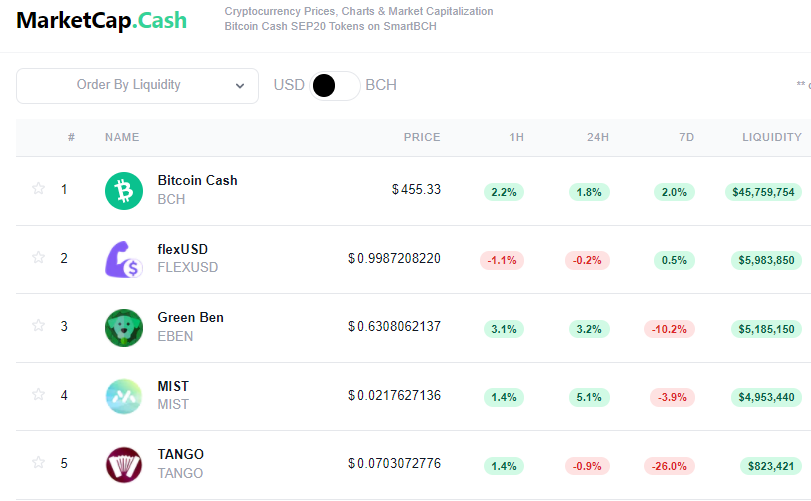Open the Order By Liquidity dropdown
Screen dimensions: 811x501
click(138, 86)
